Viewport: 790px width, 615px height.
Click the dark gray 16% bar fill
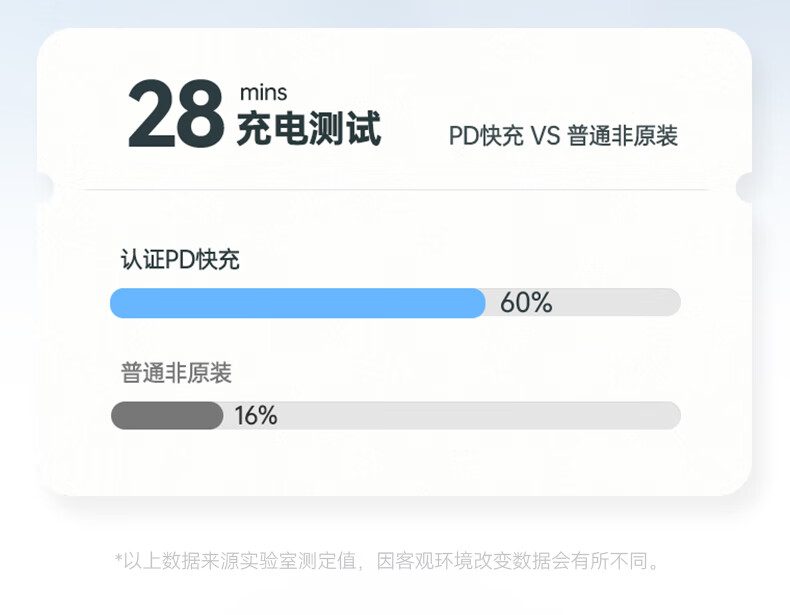[x=166, y=416]
